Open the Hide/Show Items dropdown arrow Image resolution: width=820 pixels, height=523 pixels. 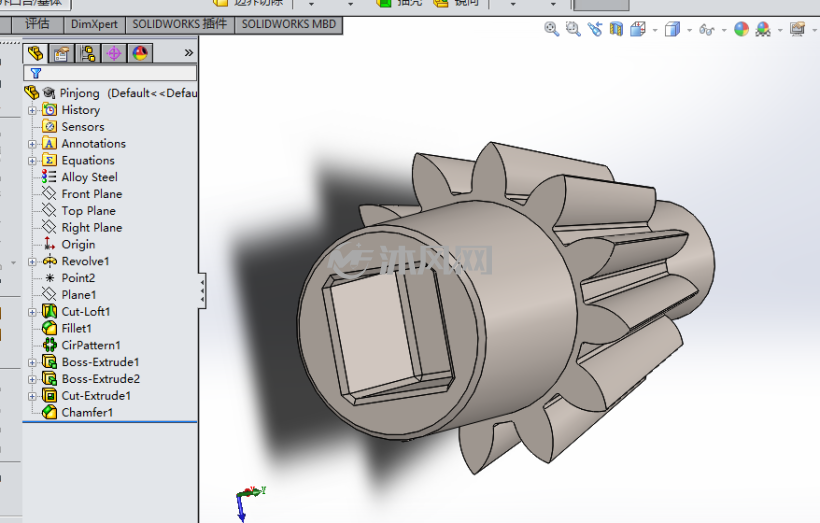(724, 30)
